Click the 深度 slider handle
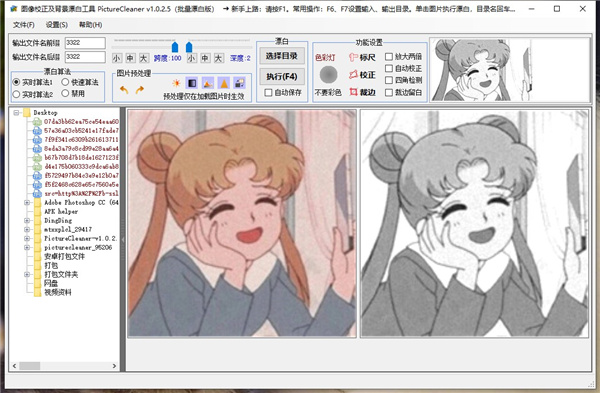The image size is (600, 393). pyautogui.click(x=189, y=47)
